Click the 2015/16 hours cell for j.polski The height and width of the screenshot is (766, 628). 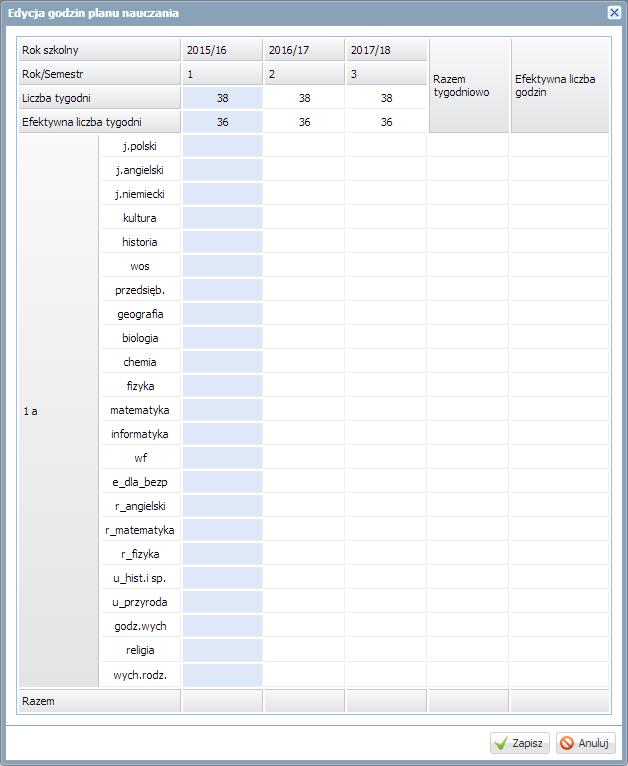click(x=222, y=146)
